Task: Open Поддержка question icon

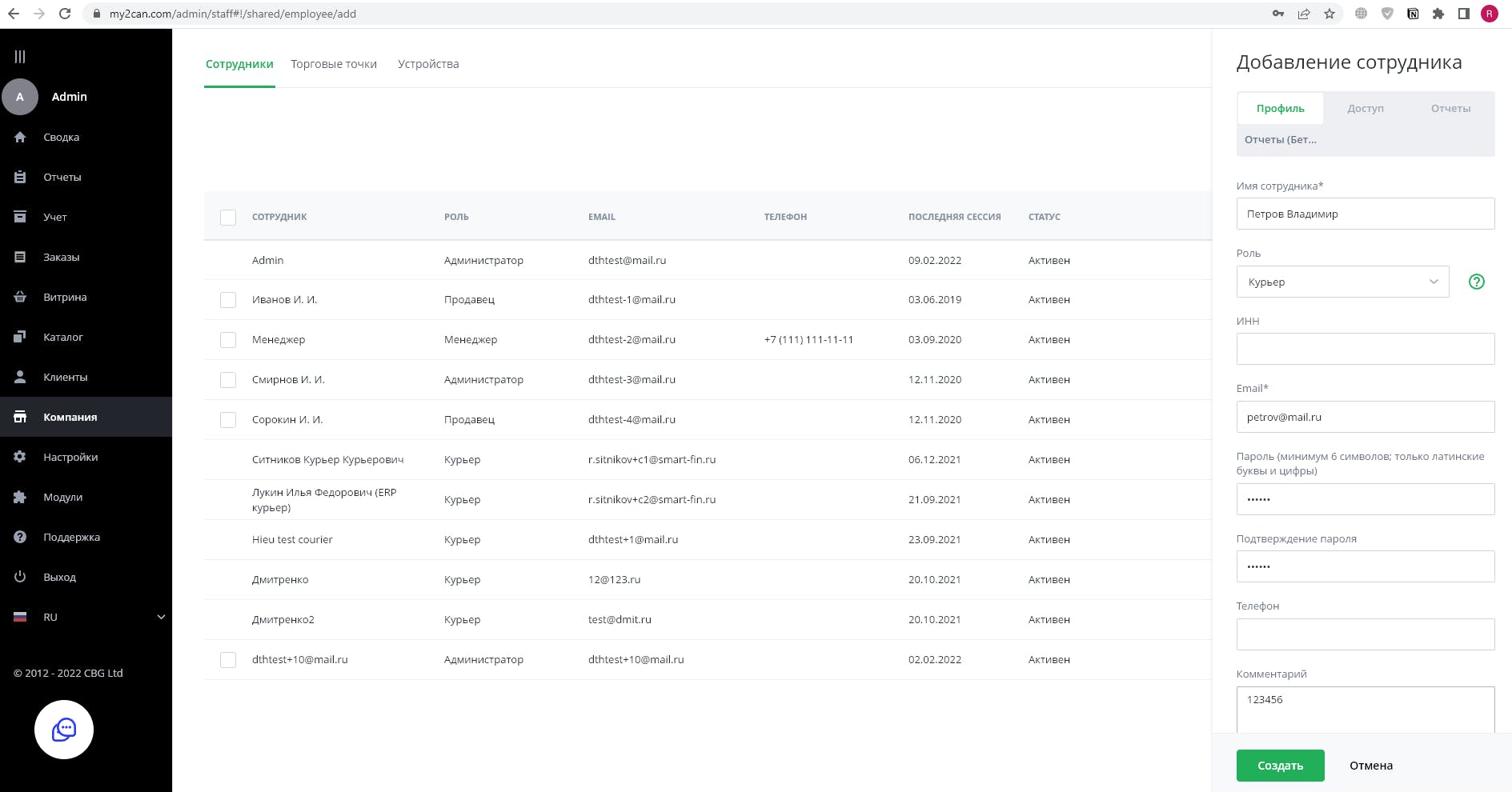Action: (20, 537)
